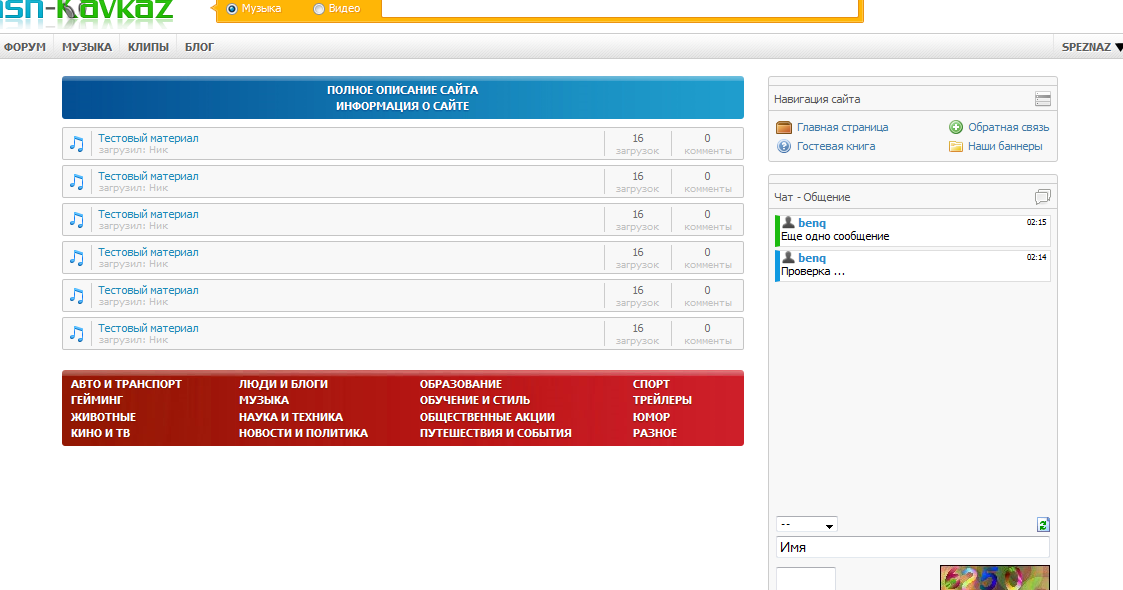Viewport: 1123px width, 590px height.
Task: Click the Главная страница home icon
Action: pyautogui.click(x=784, y=127)
